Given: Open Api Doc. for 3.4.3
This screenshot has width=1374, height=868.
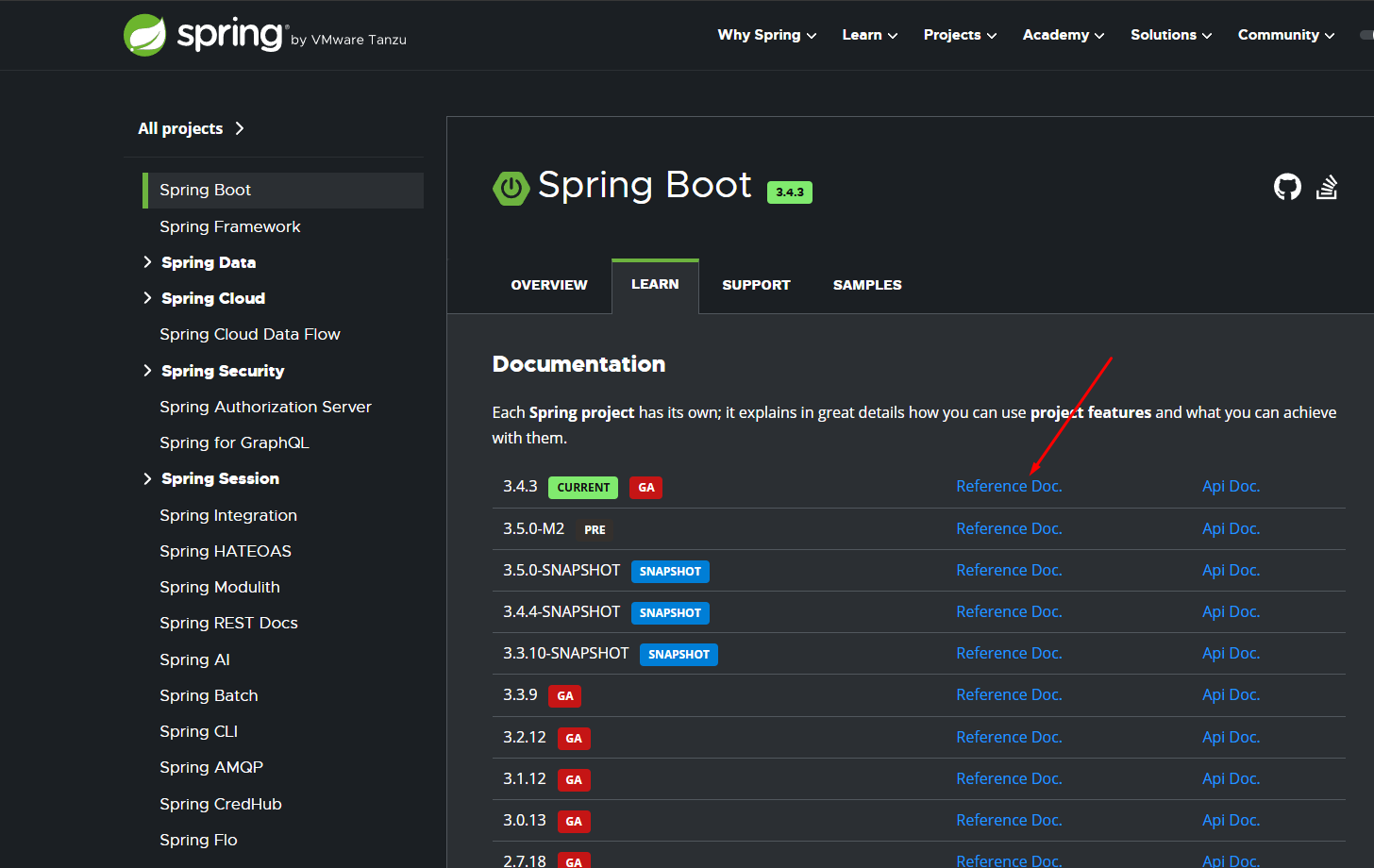Looking at the screenshot, I should [1231, 486].
